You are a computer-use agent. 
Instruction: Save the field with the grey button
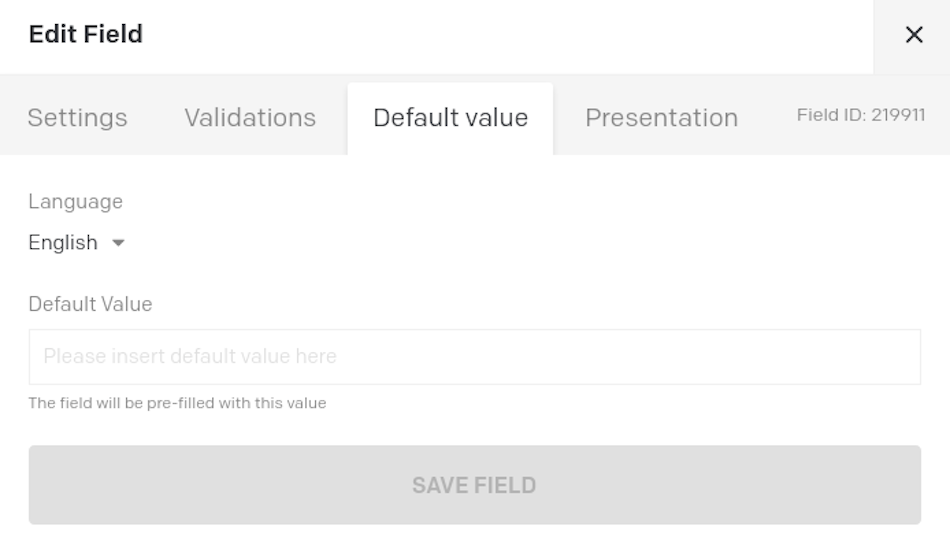coord(475,485)
